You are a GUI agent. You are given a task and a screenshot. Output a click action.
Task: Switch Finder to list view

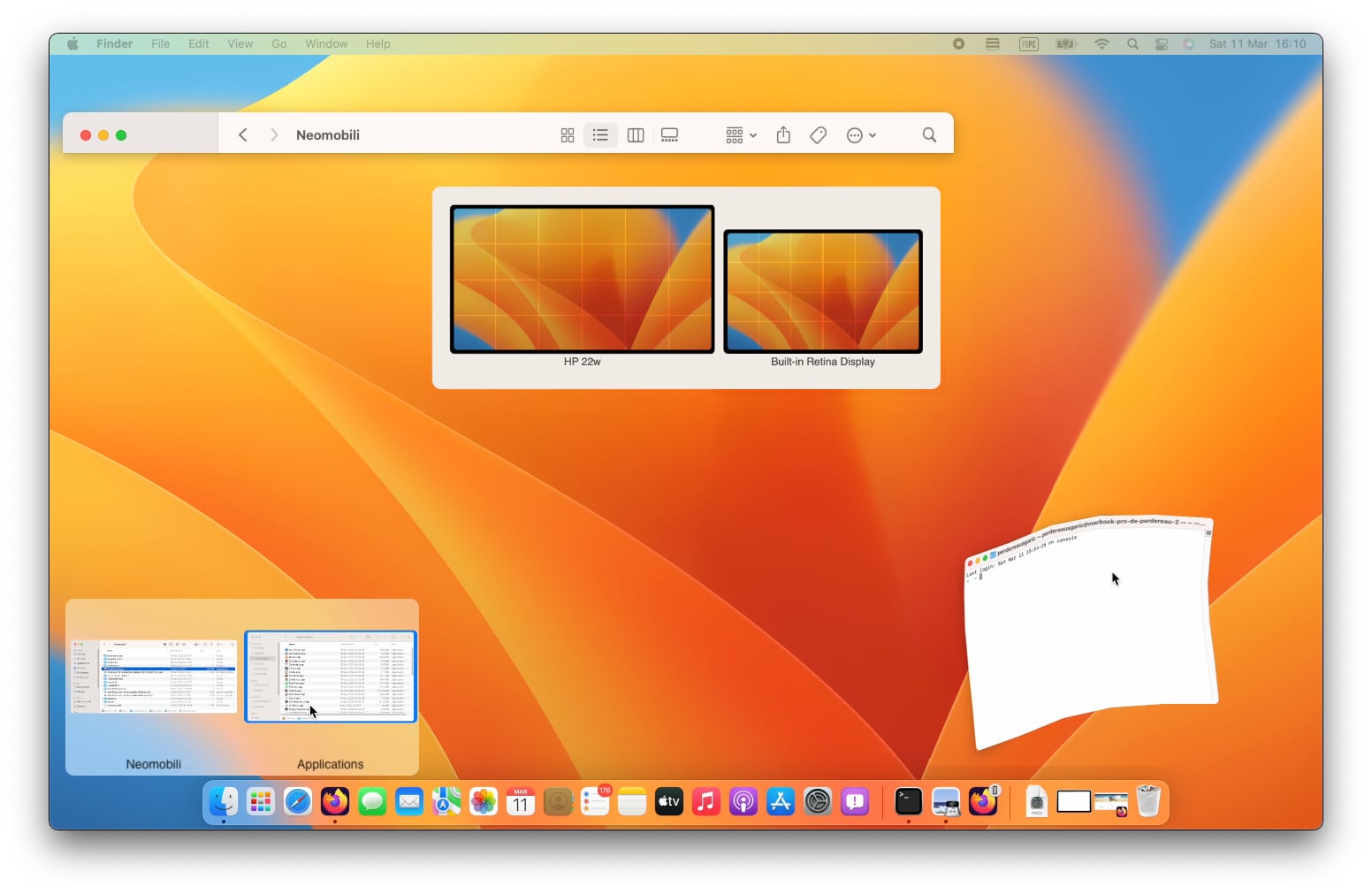tap(601, 135)
